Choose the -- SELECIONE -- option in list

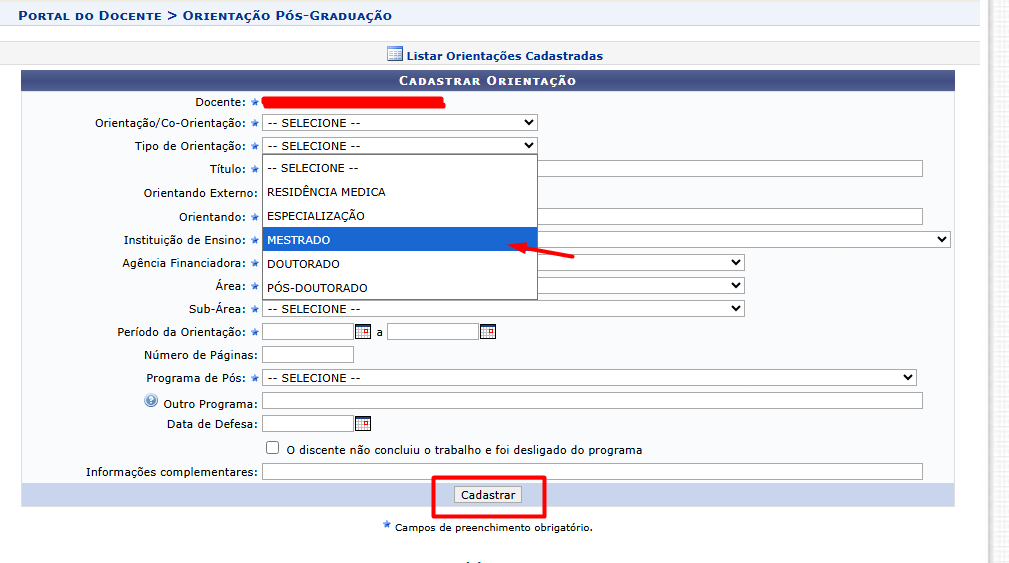[400, 168]
